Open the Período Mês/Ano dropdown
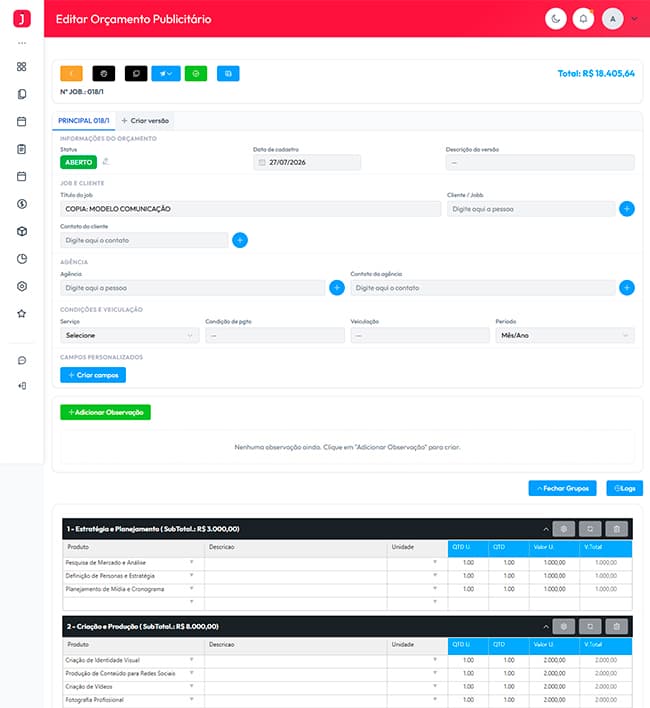Viewport: 650px width, 708px height. 565,335
